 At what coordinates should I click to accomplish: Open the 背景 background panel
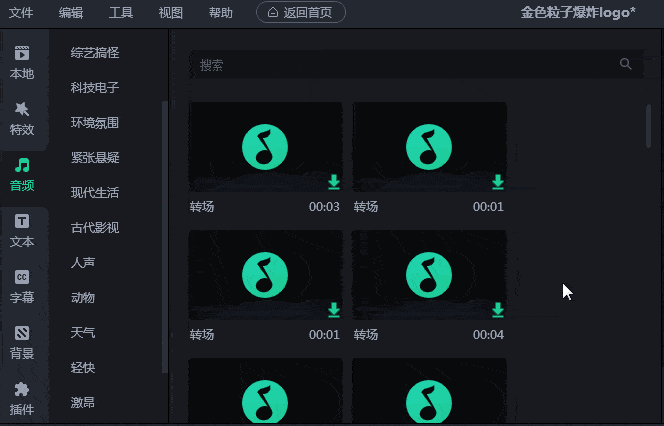tap(22, 343)
